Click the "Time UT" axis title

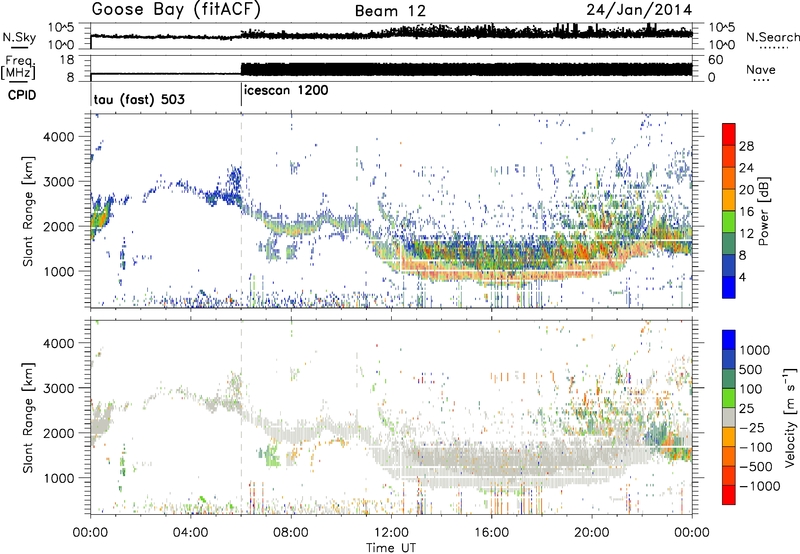[391, 548]
